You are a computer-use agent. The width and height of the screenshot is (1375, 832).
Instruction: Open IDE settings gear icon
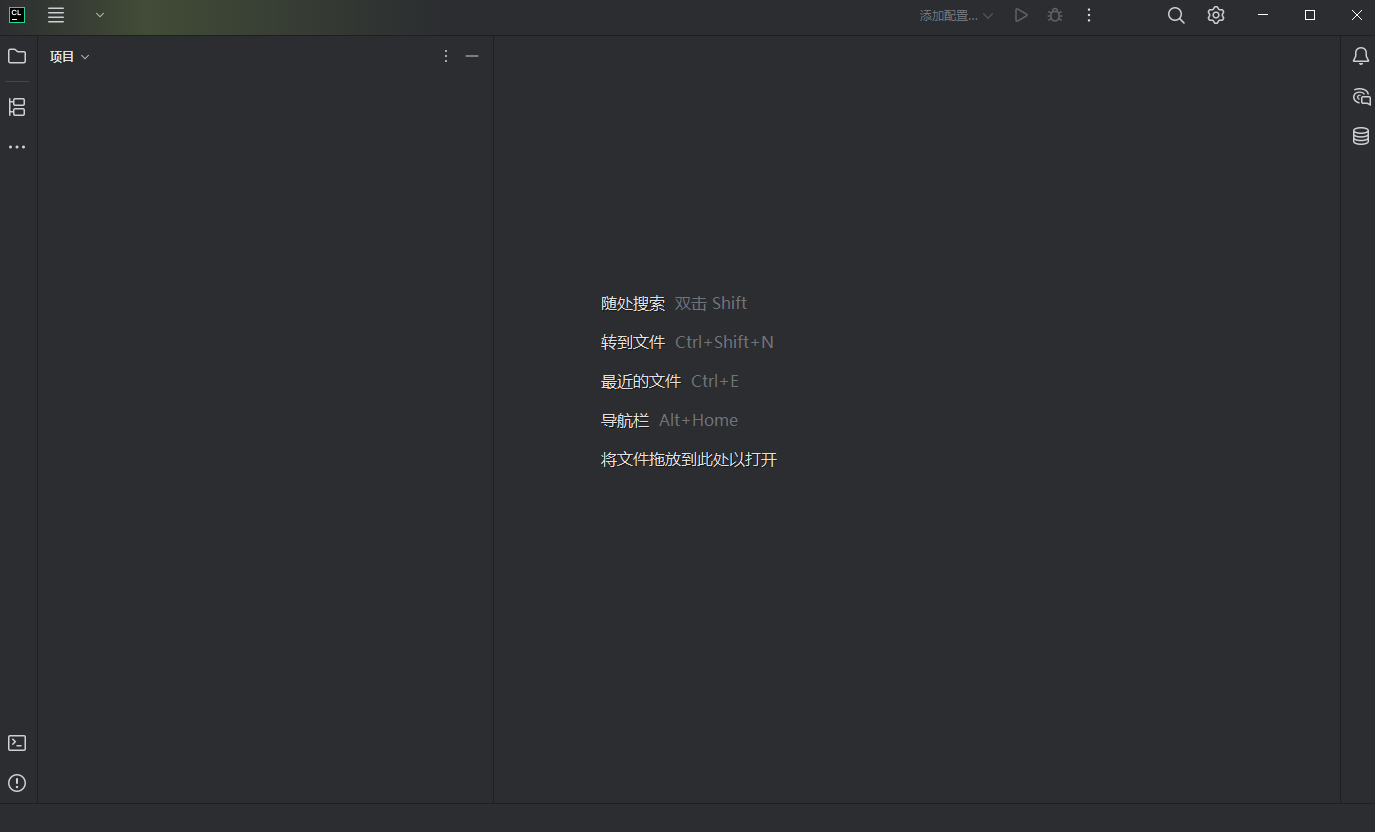(1216, 15)
